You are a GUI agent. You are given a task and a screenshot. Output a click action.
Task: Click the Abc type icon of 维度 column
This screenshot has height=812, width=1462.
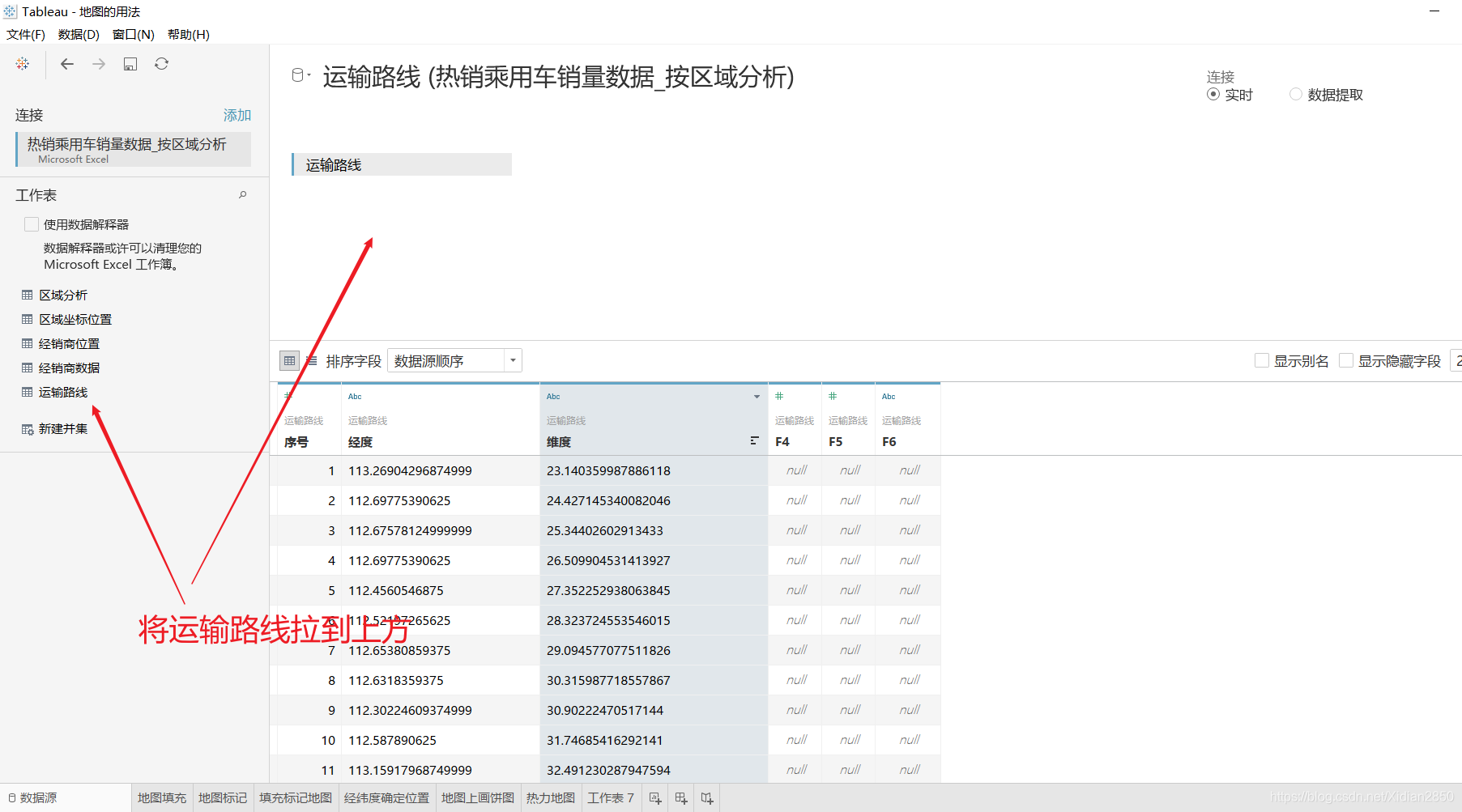(x=553, y=397)
